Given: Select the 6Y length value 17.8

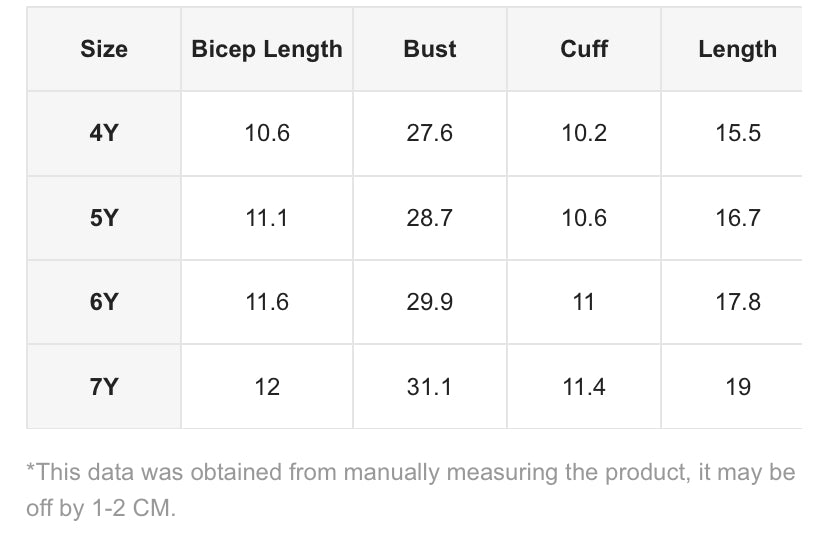Looking at the screenshot, I should [x=738, y=302].
